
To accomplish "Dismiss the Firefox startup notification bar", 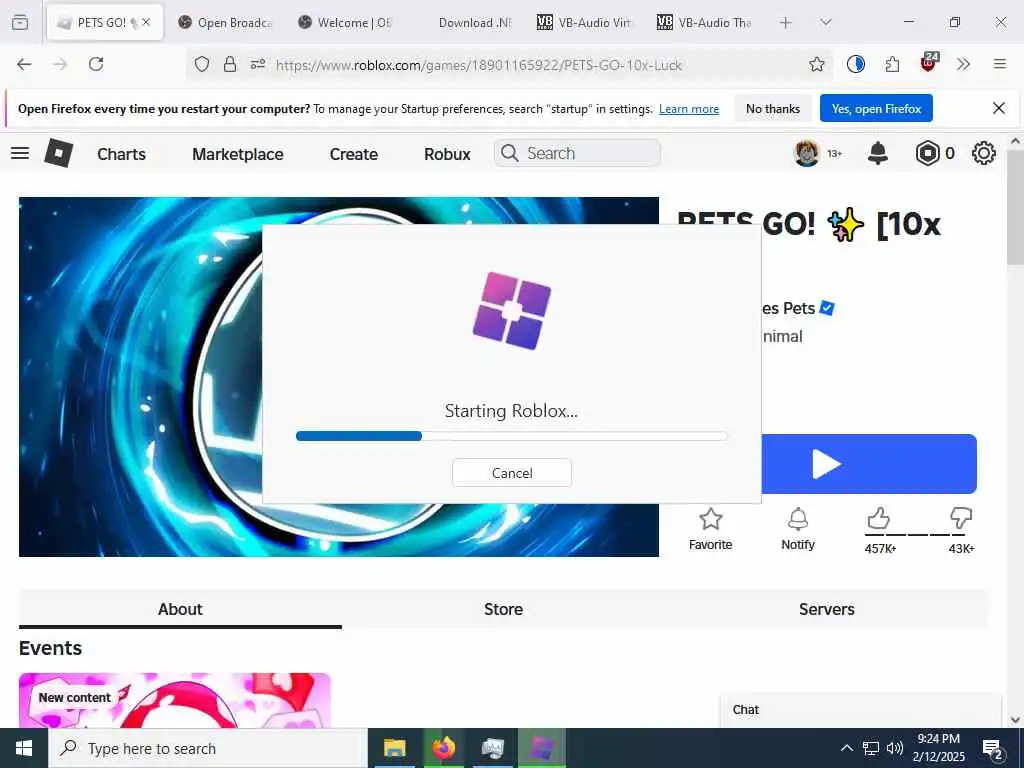I will click(999, 108).
